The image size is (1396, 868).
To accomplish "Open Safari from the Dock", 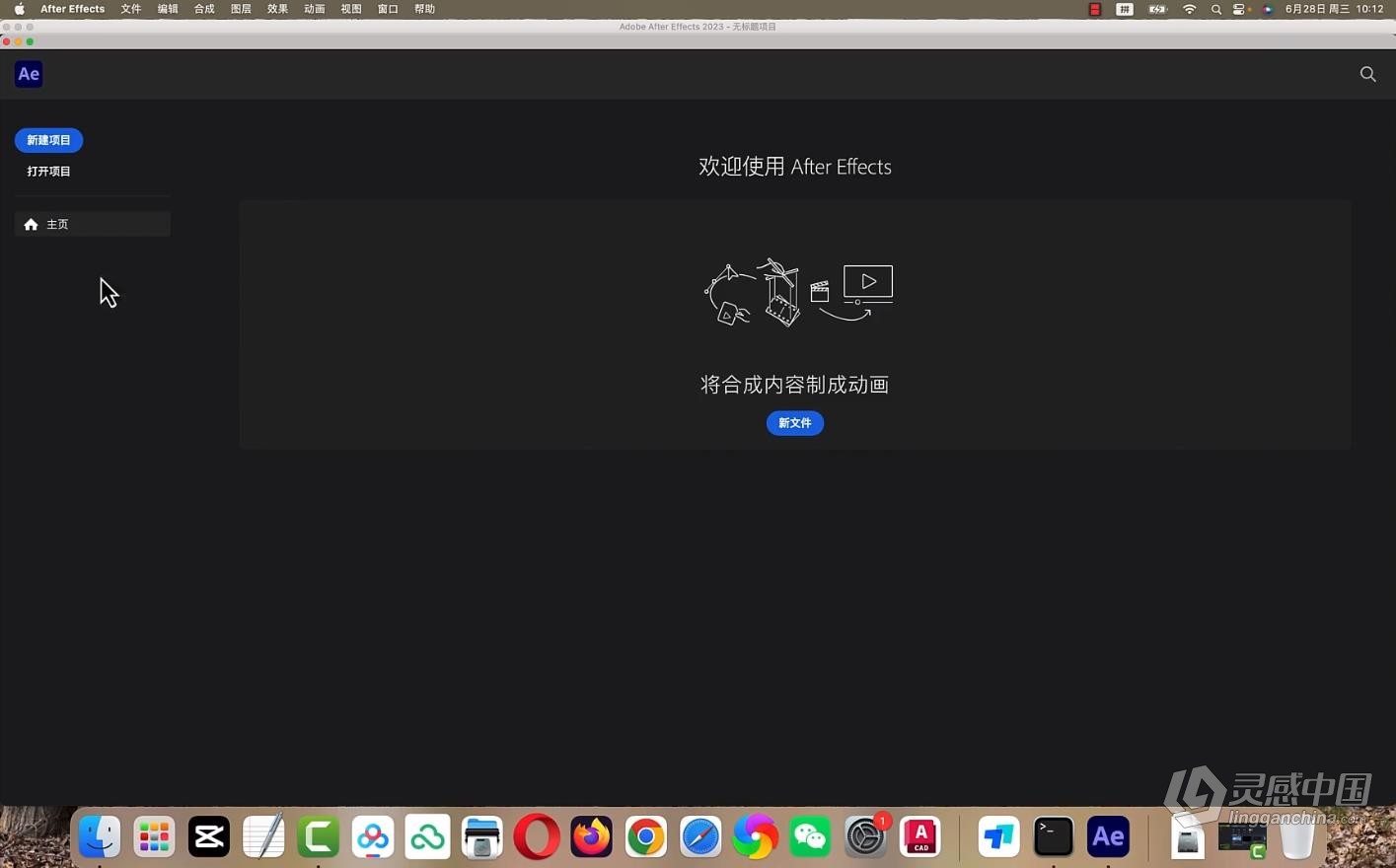I will [700, 836].
